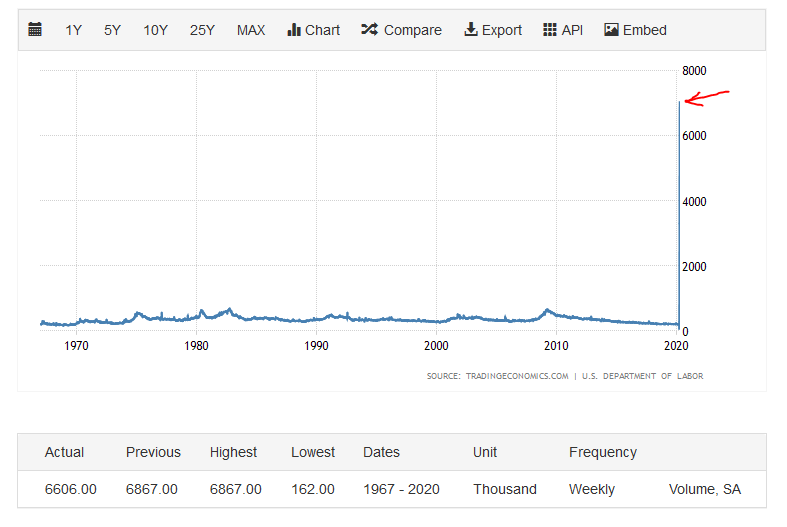This screenshot has width=787, height=527.
Task: Click the Highest value 6867.00 cell
Action: click(x=236, y=489)
